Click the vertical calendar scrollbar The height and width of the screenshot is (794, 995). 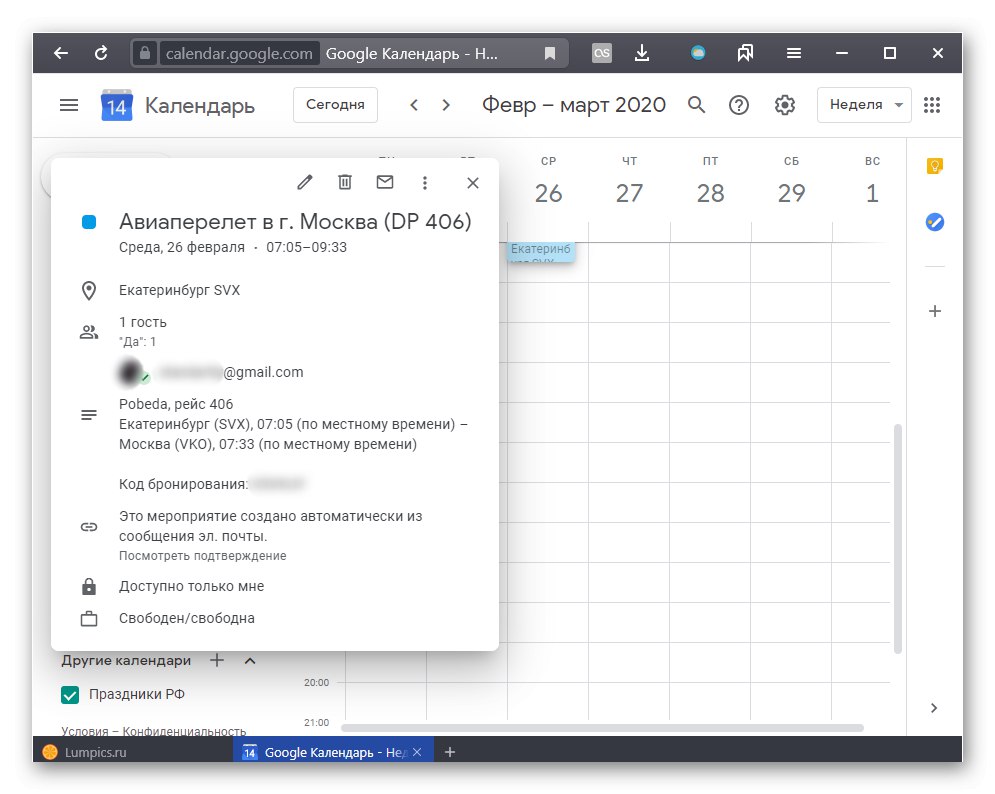898,538
